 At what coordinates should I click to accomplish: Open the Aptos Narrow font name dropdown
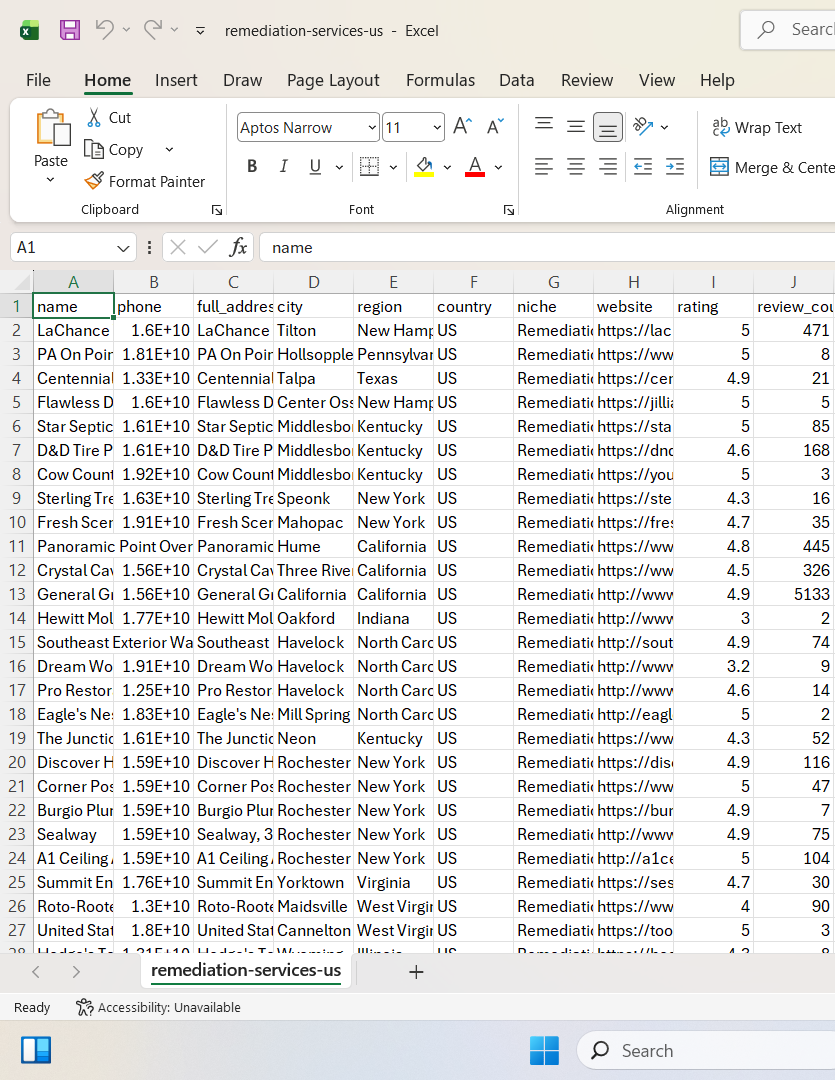372,127
